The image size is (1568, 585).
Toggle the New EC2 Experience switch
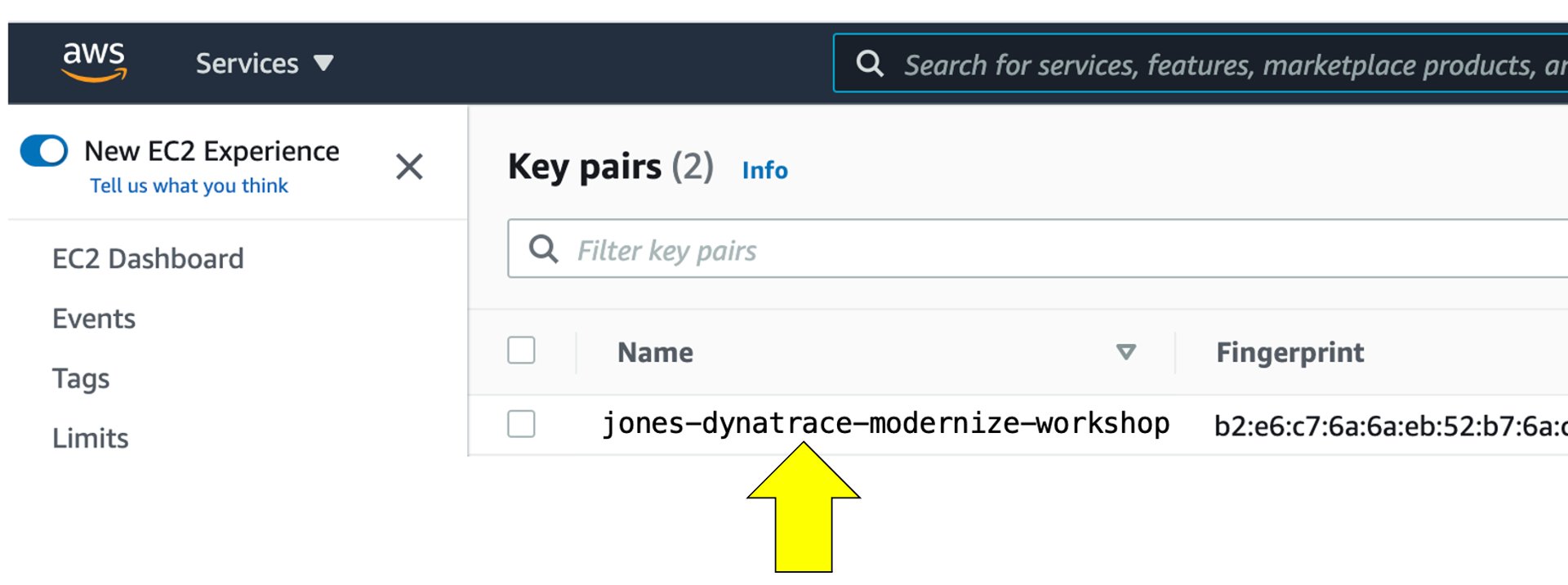(x=44, y=151)
